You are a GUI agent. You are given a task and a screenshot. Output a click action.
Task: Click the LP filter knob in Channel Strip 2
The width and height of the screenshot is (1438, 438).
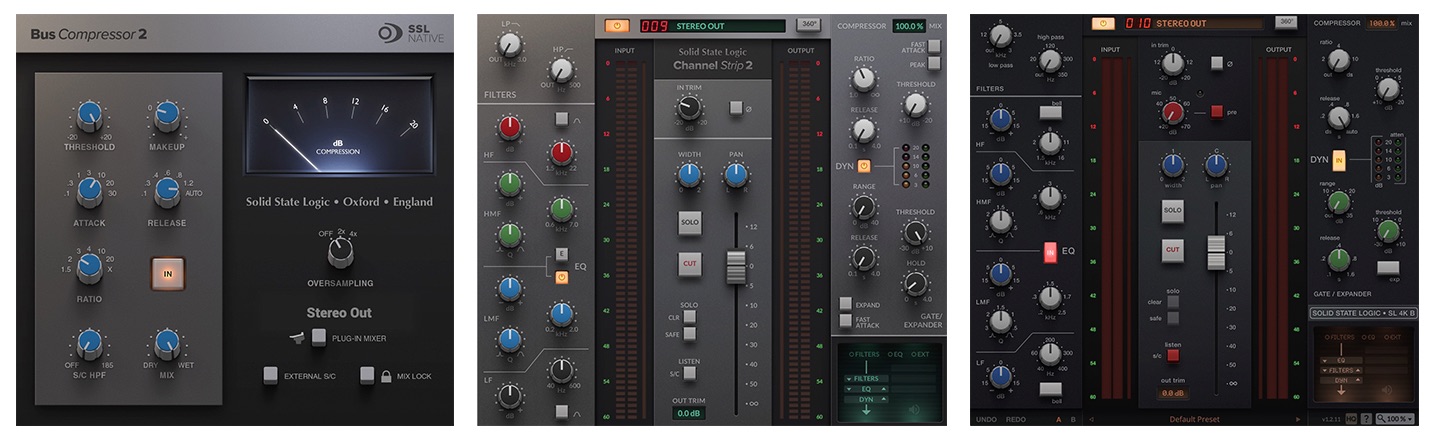(x=510, y=43)
